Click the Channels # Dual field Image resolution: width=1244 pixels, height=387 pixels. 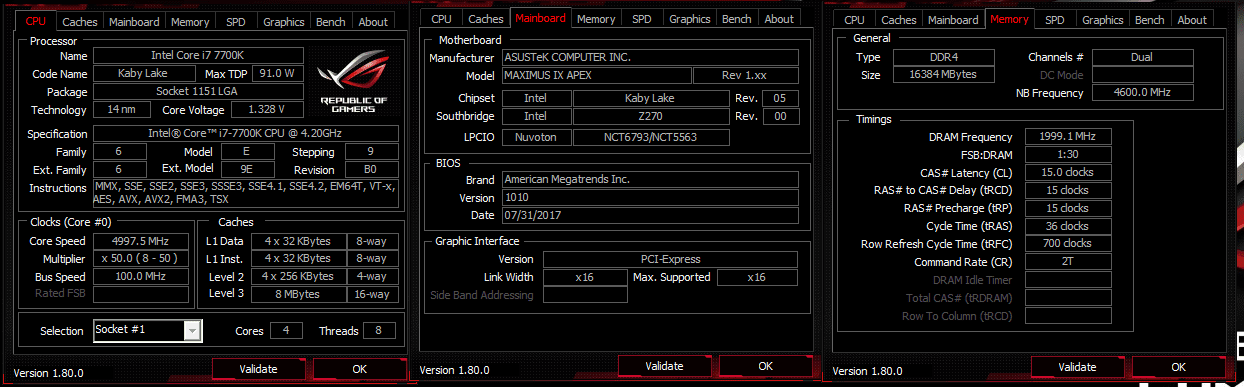1142,58
